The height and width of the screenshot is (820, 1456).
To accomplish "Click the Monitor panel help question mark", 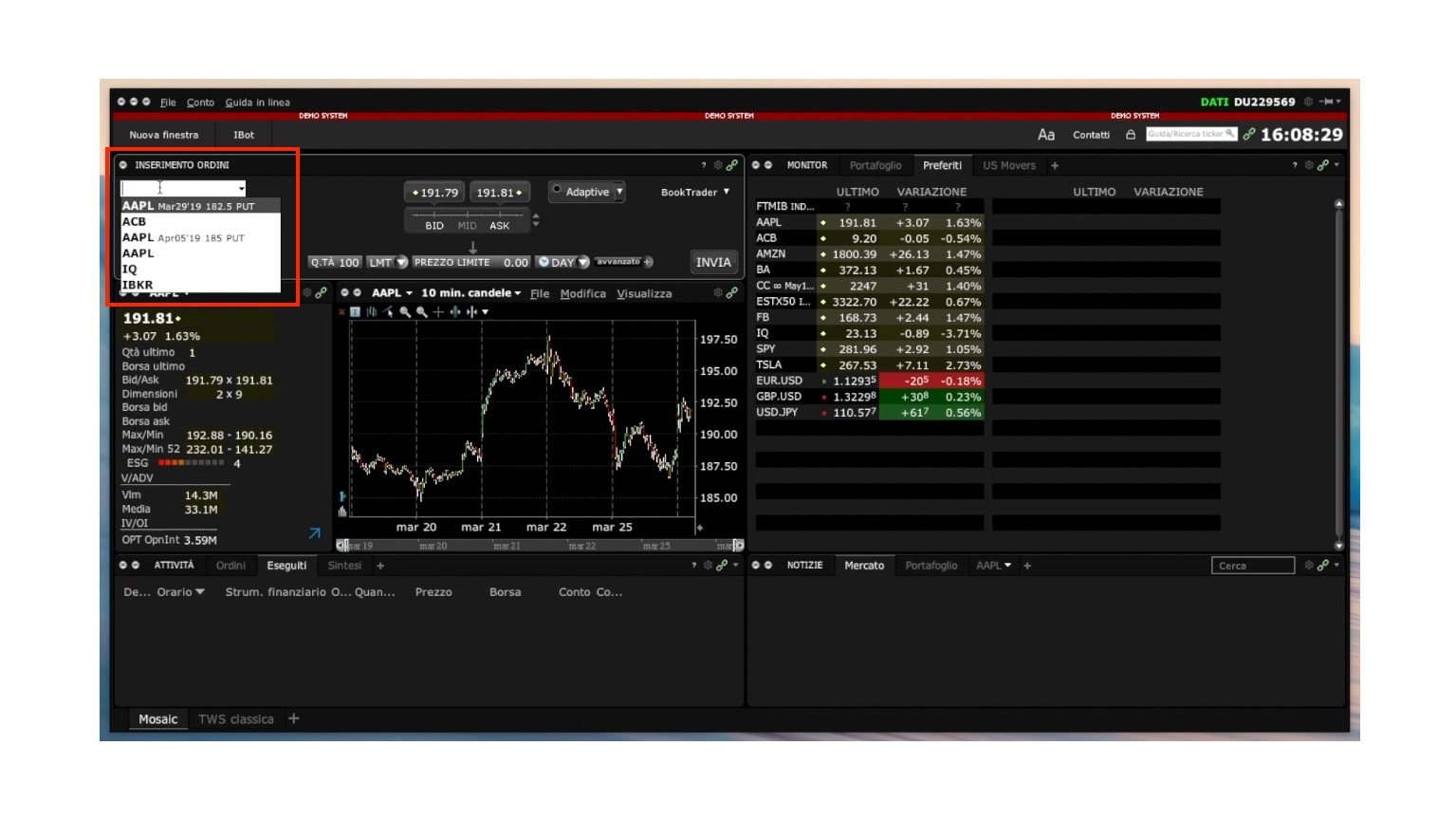I will (x=1295, y=165).
